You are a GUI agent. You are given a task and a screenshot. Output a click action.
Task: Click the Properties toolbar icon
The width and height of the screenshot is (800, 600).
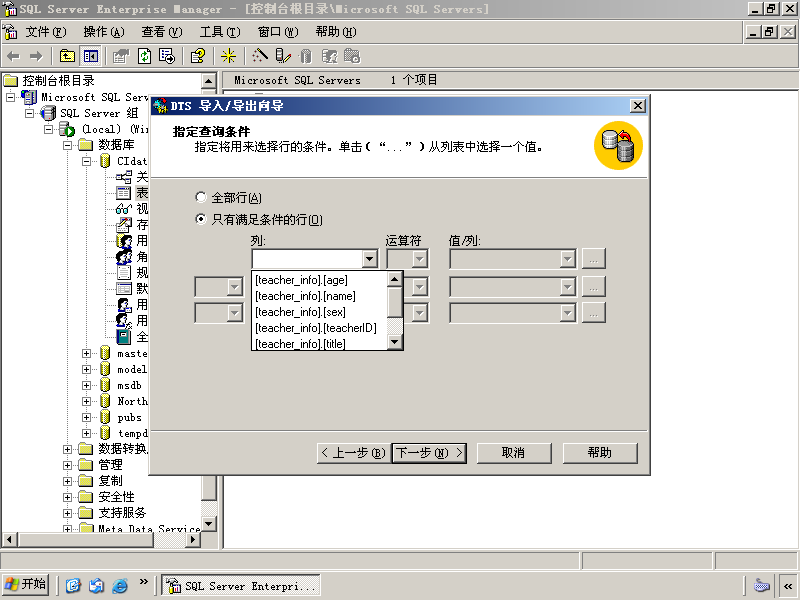coord(121,56)
